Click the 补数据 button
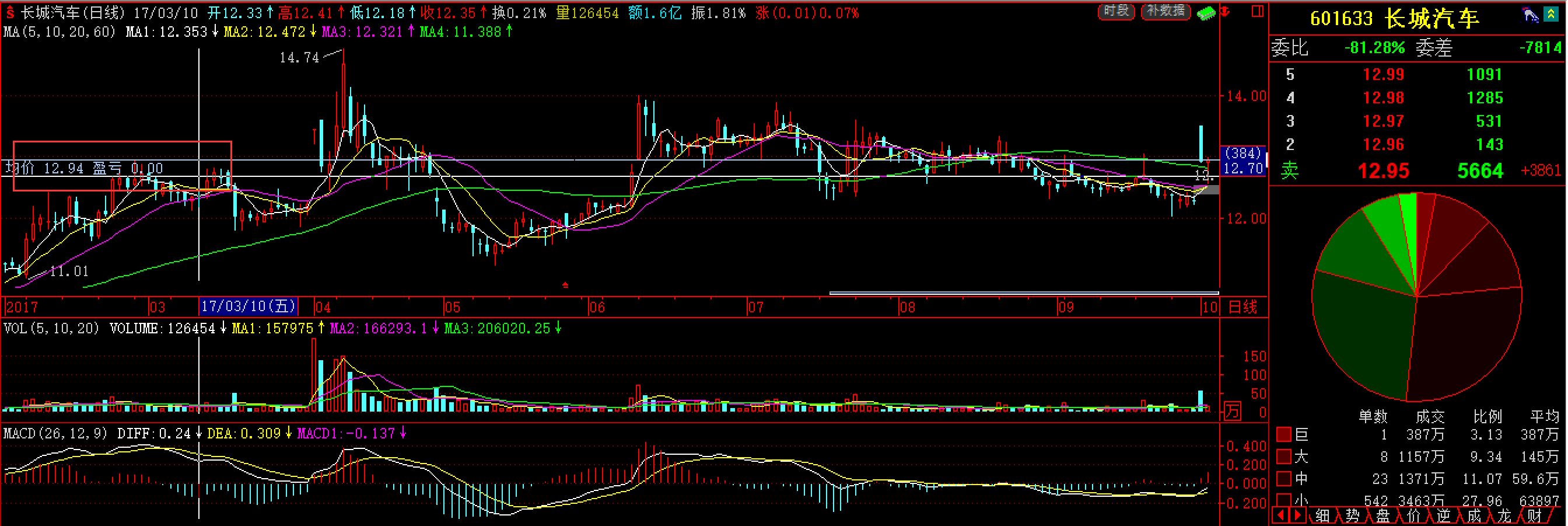 point(1165,11)
